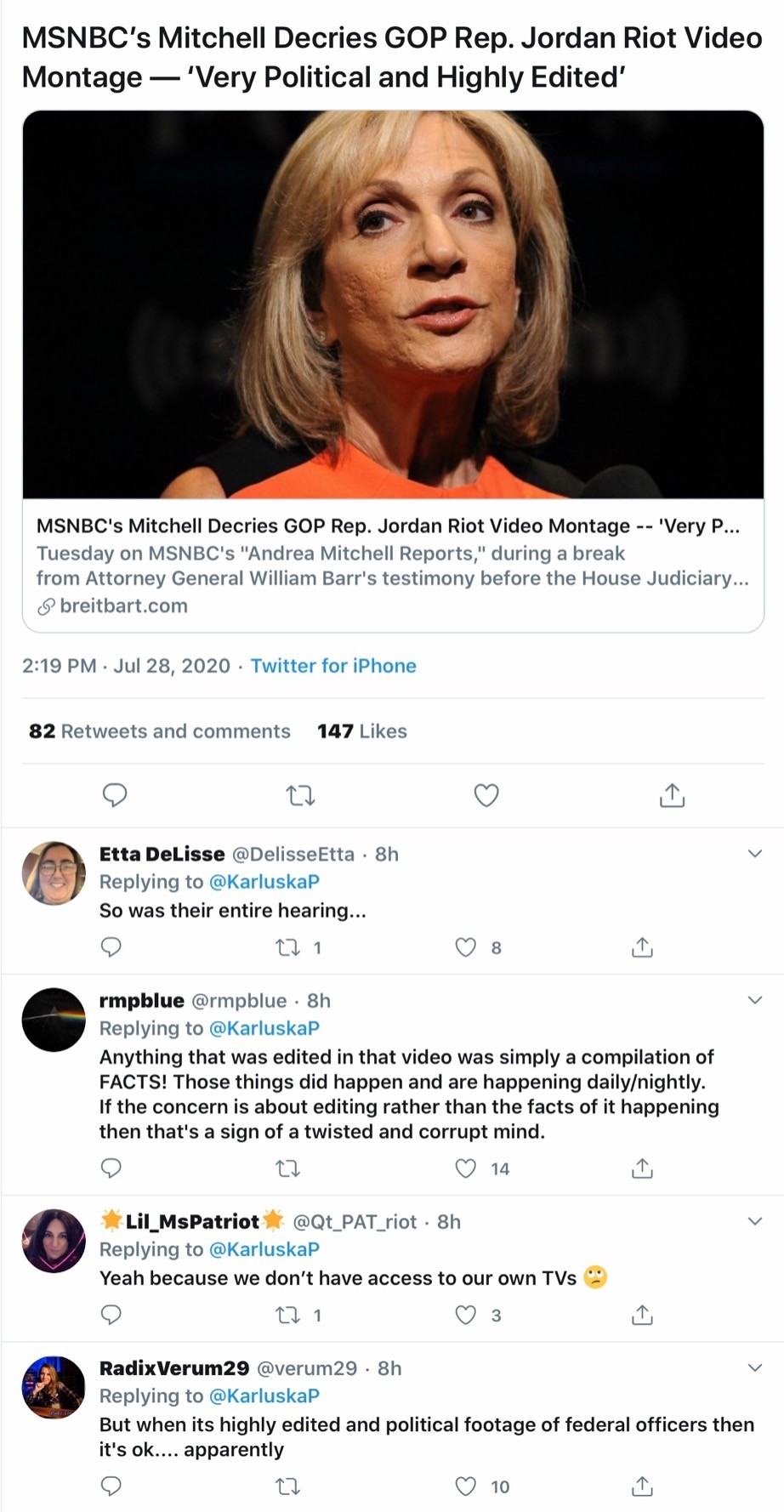Retweet the main Breitbart tweet
This screenshot has height=1512, width=784.
300,795
